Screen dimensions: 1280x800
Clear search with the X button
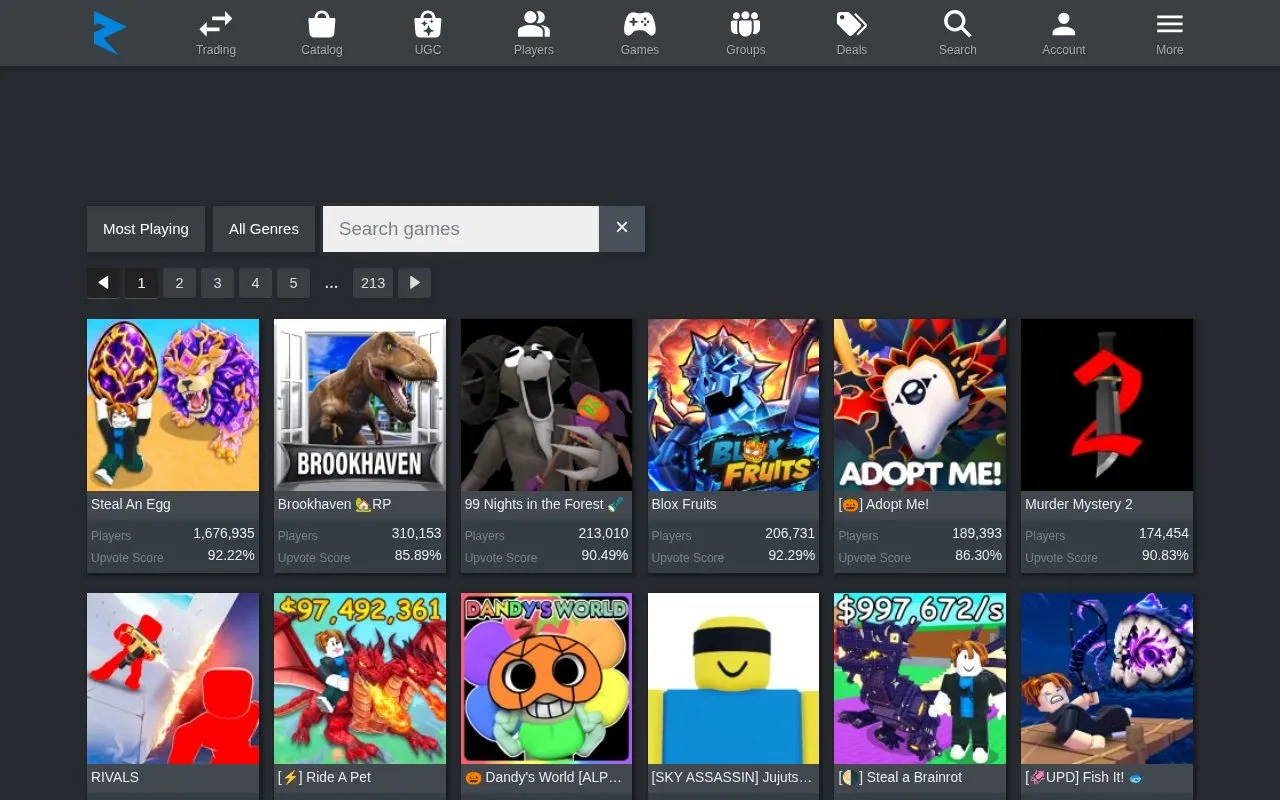[x=622, y=229]
